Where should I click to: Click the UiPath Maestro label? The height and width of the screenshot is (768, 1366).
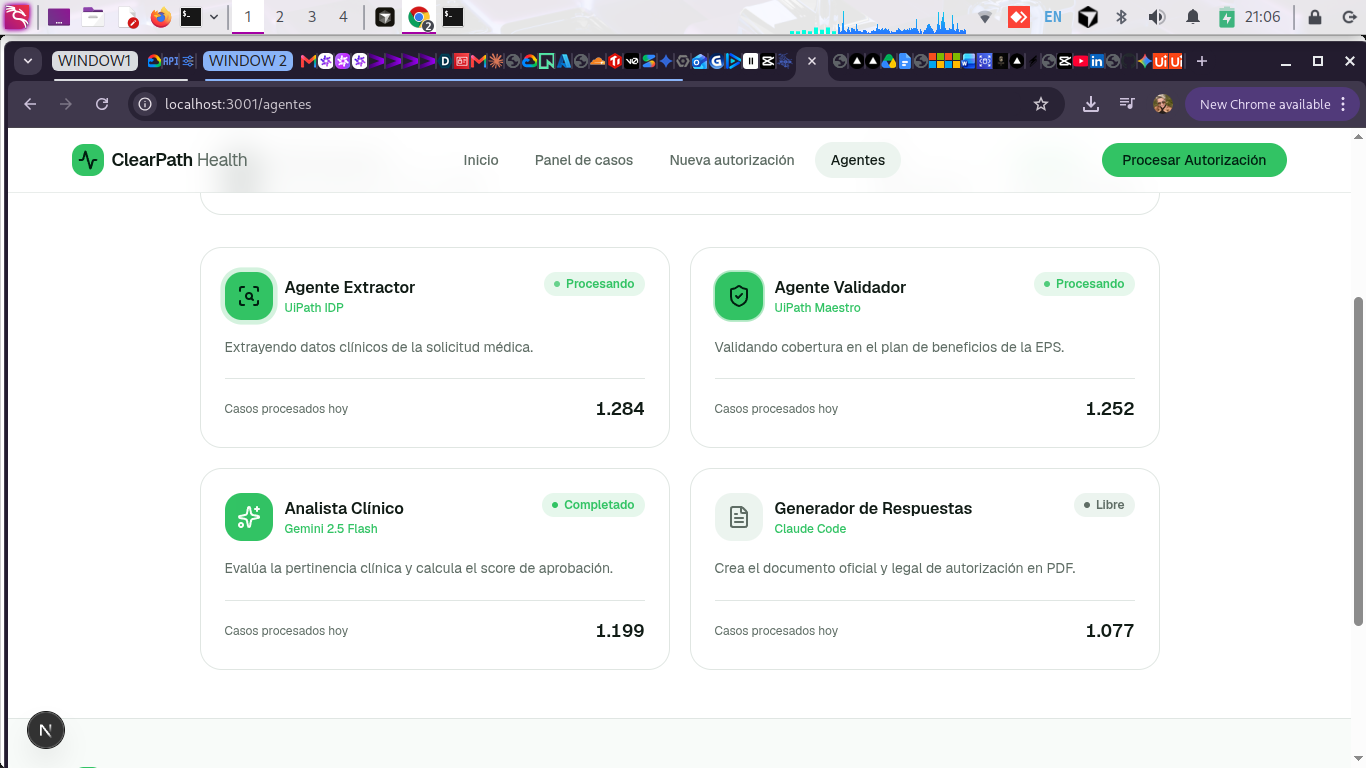point(817,308)
